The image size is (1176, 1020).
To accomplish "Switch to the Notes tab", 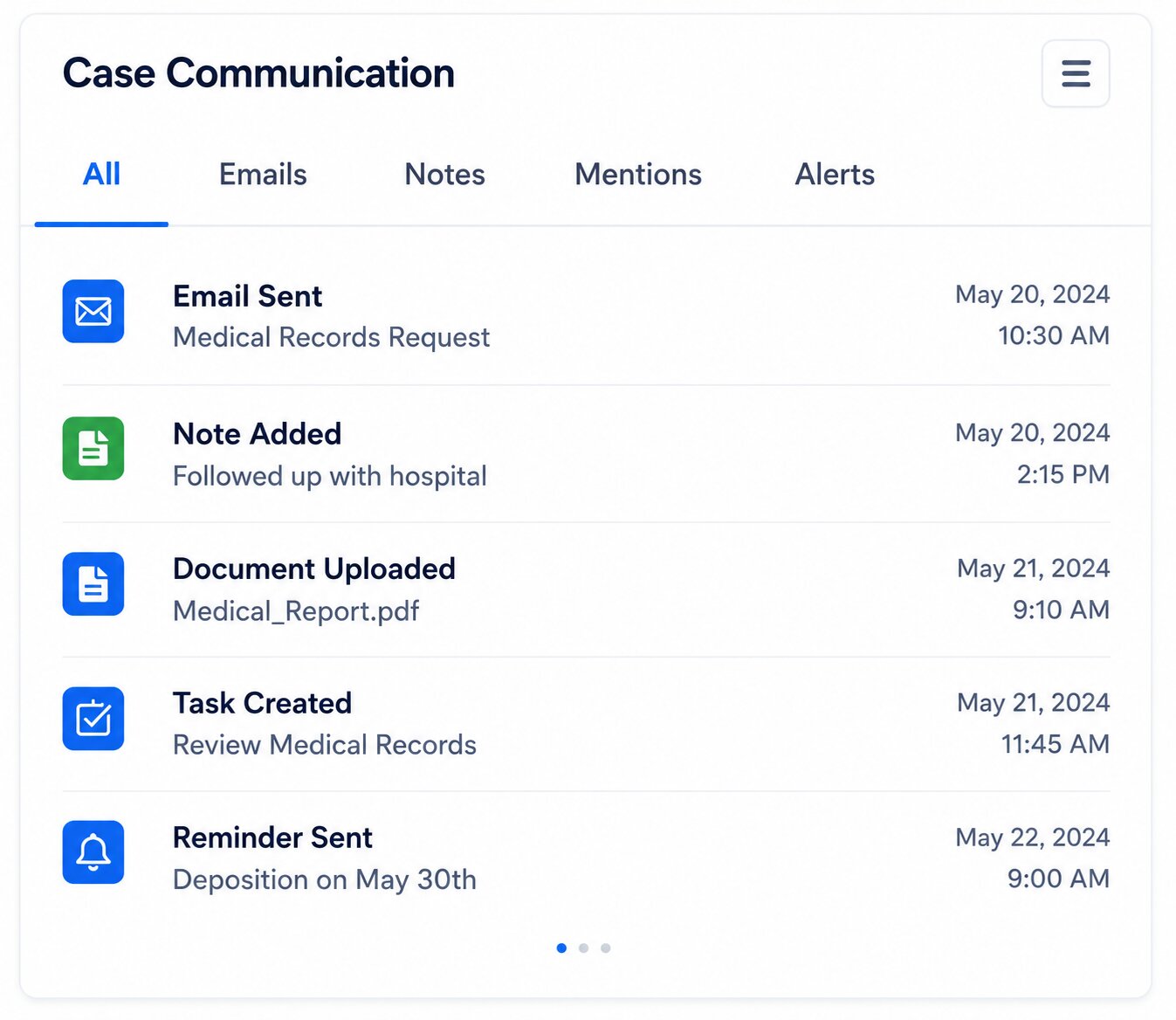I will tap(444, 175).
